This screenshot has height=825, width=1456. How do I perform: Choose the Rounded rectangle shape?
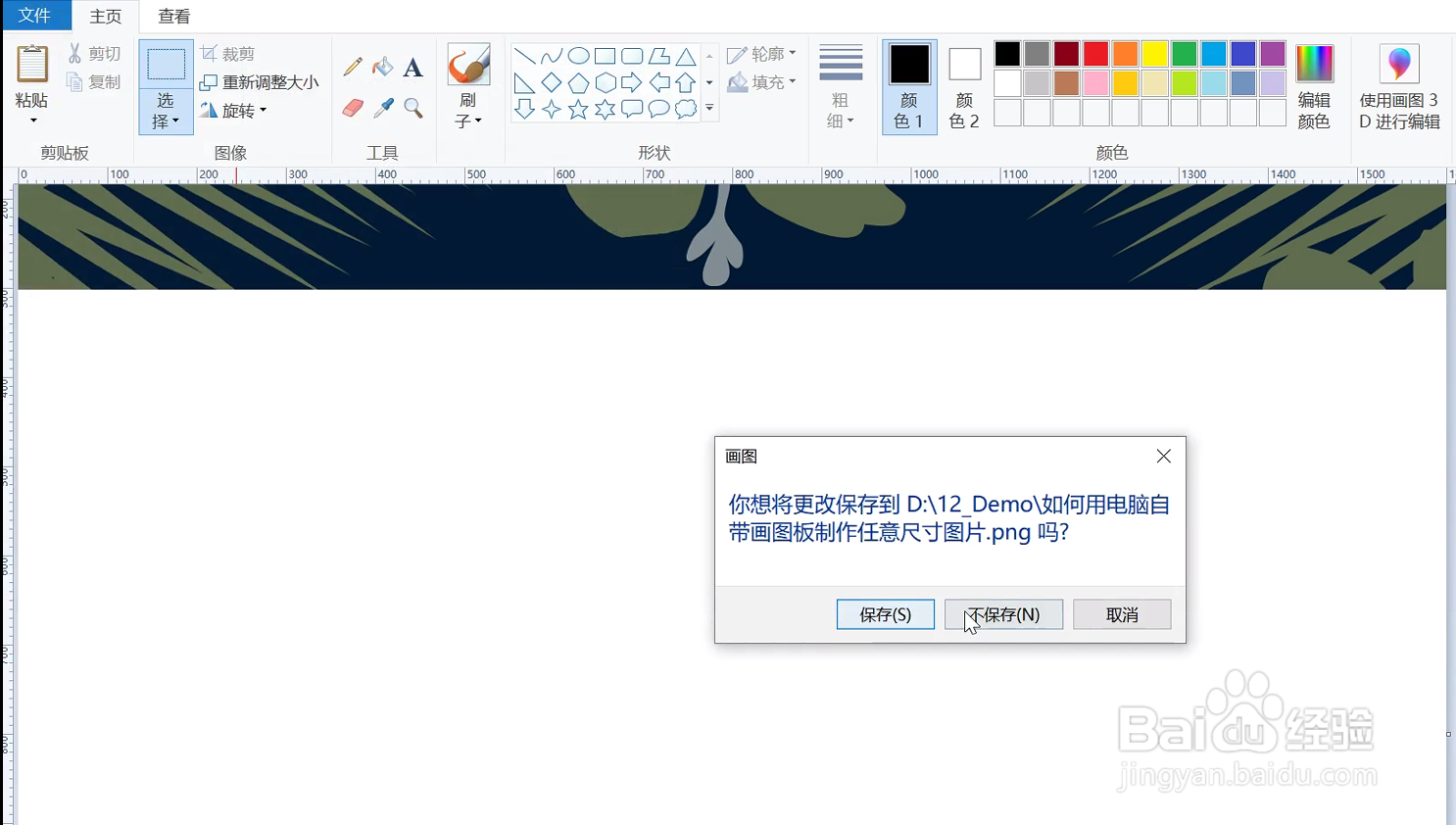(632, 56)
